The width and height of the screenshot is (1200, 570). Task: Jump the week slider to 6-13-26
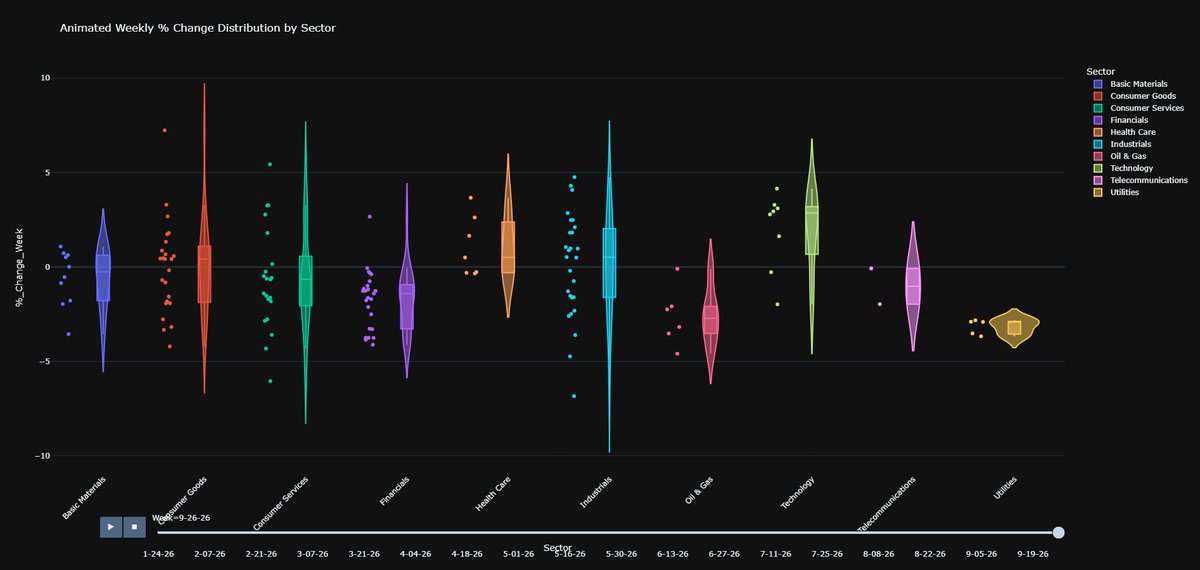674,553
